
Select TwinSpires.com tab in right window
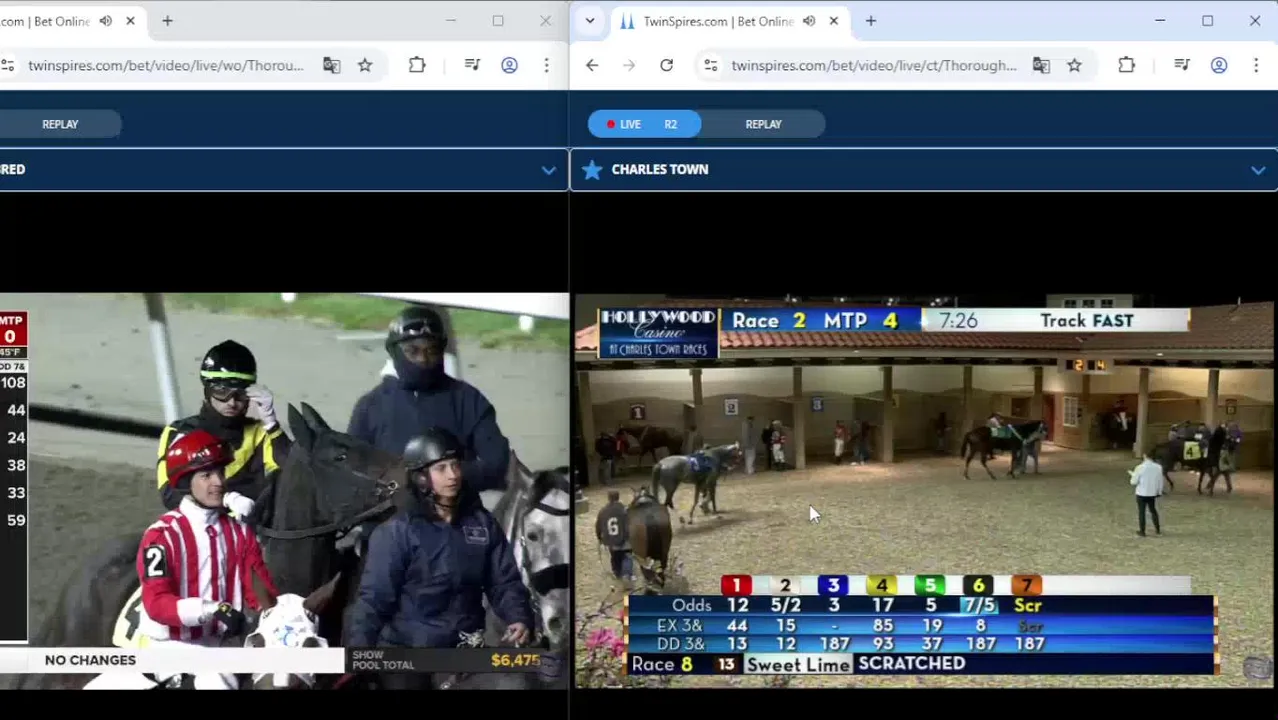pyautogui.click(x=718, y=21)
